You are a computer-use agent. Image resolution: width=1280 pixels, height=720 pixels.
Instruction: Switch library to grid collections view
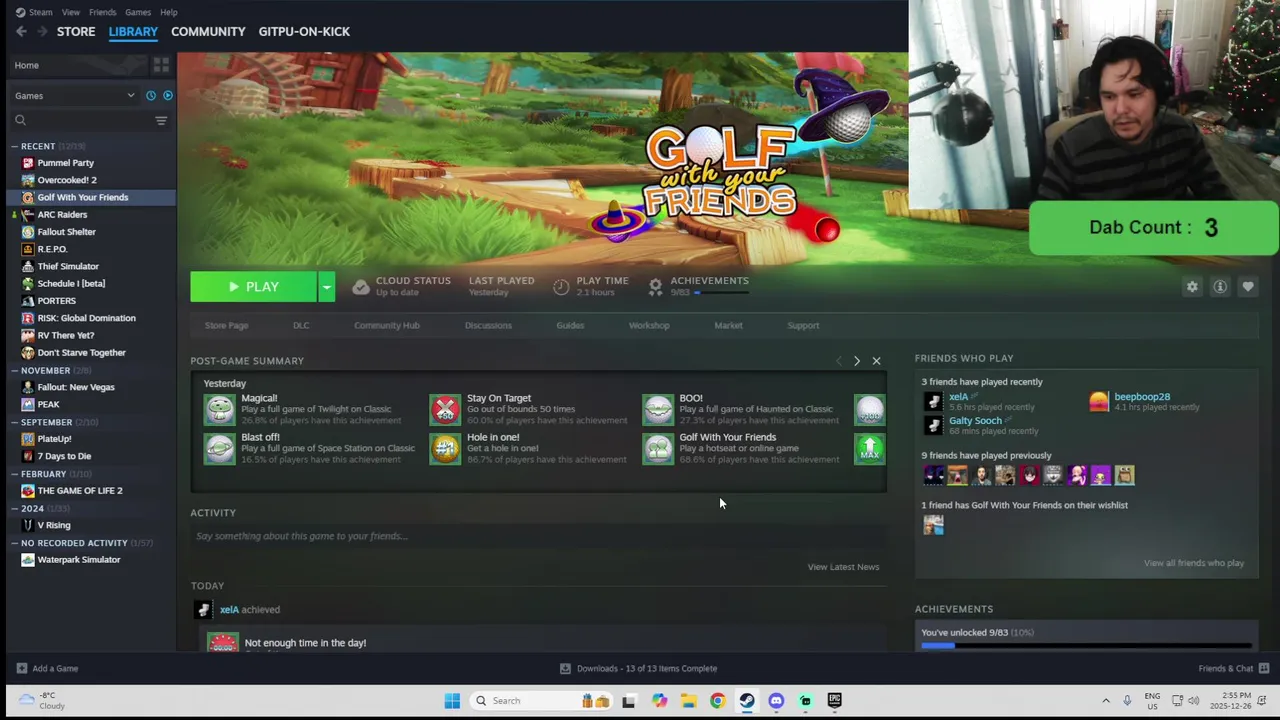tap(161, 65)
